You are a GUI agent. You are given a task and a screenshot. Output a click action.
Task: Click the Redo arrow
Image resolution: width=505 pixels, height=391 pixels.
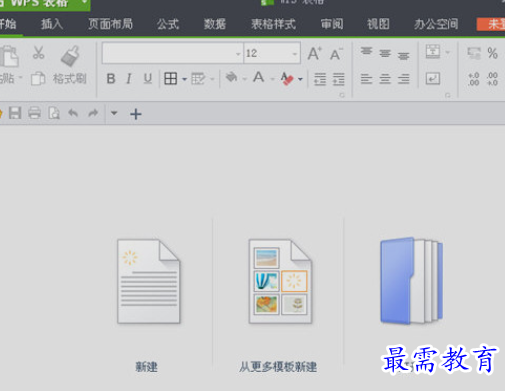coord(93,113)
